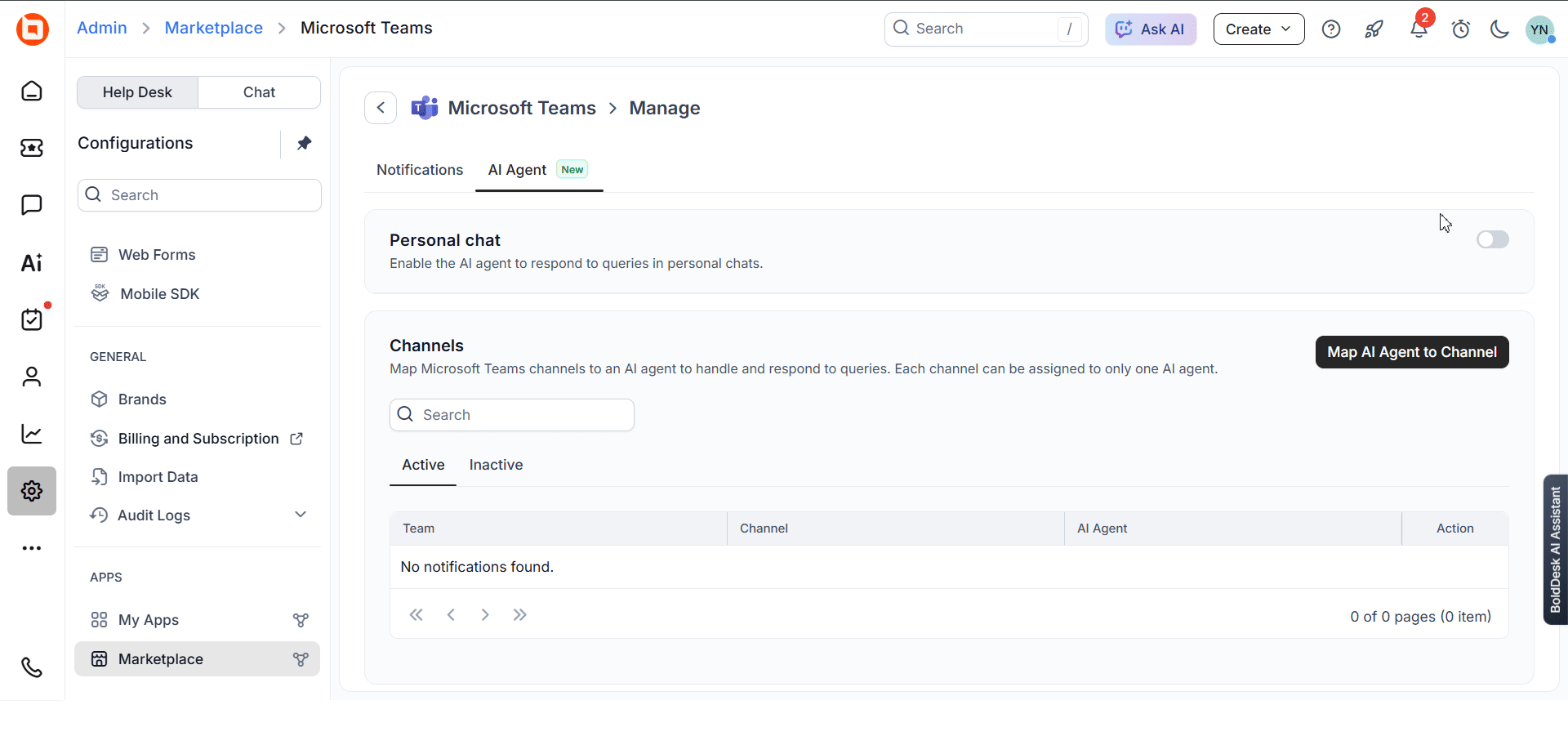Select the AI Agent tab
1568x745 pixels.
539,170
